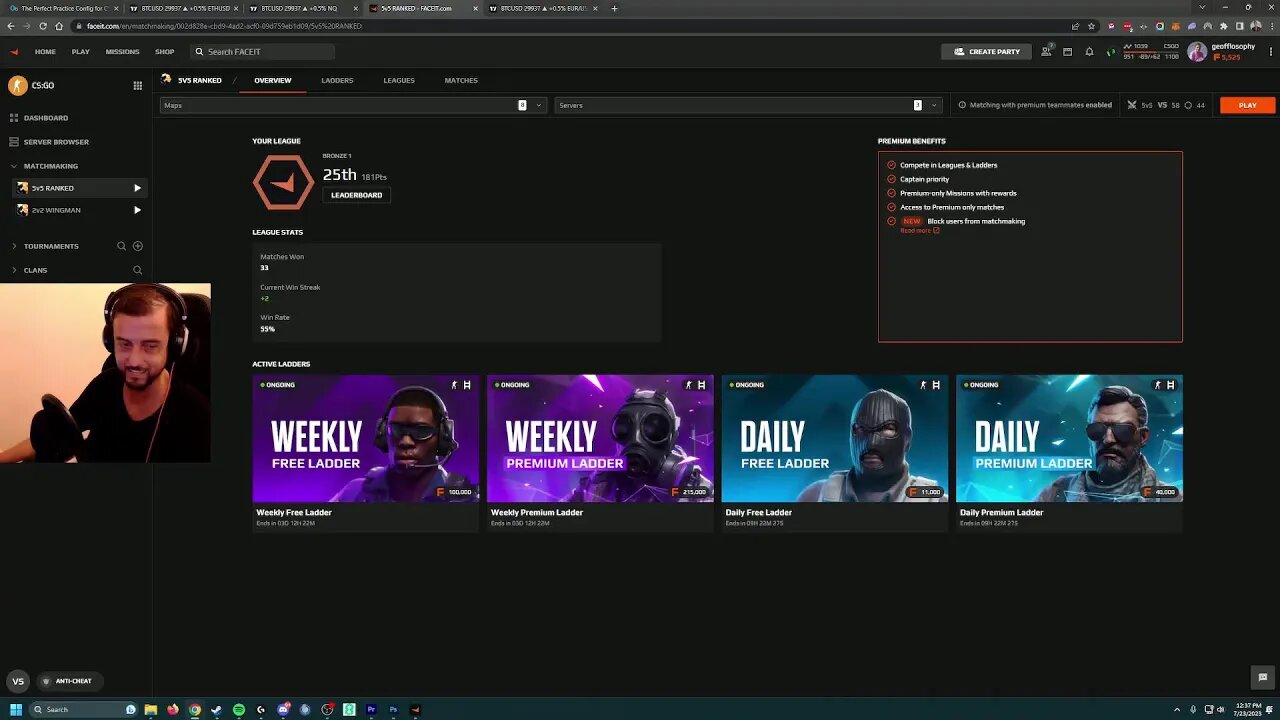Click the VS icon at sidebar bottom
Viewport: 1280px width, 720px height.
[17, 681]
